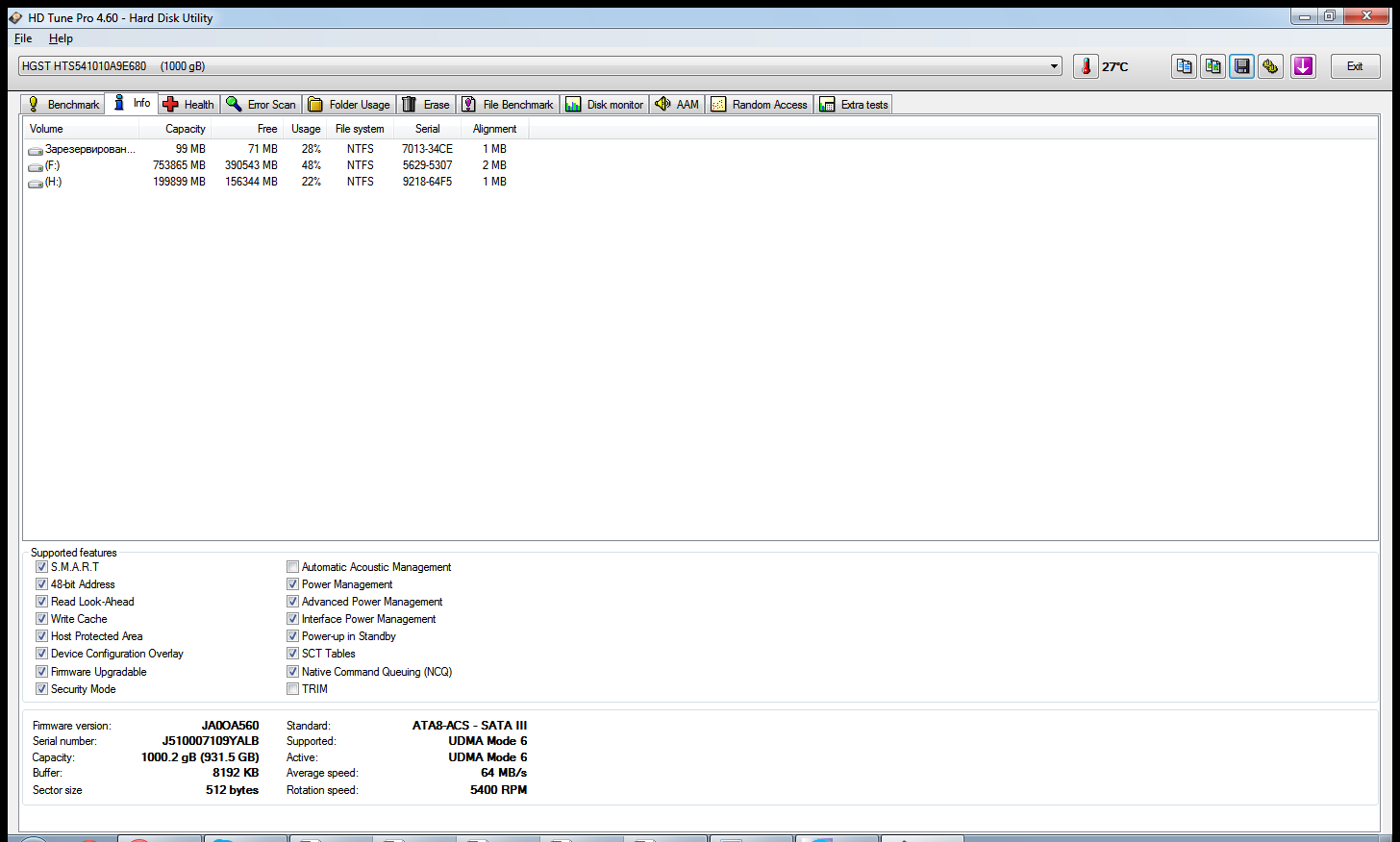Click the sector size value 512 bytes
The height and width of the screenshot is (842, 1400).
tap(232, 790)
